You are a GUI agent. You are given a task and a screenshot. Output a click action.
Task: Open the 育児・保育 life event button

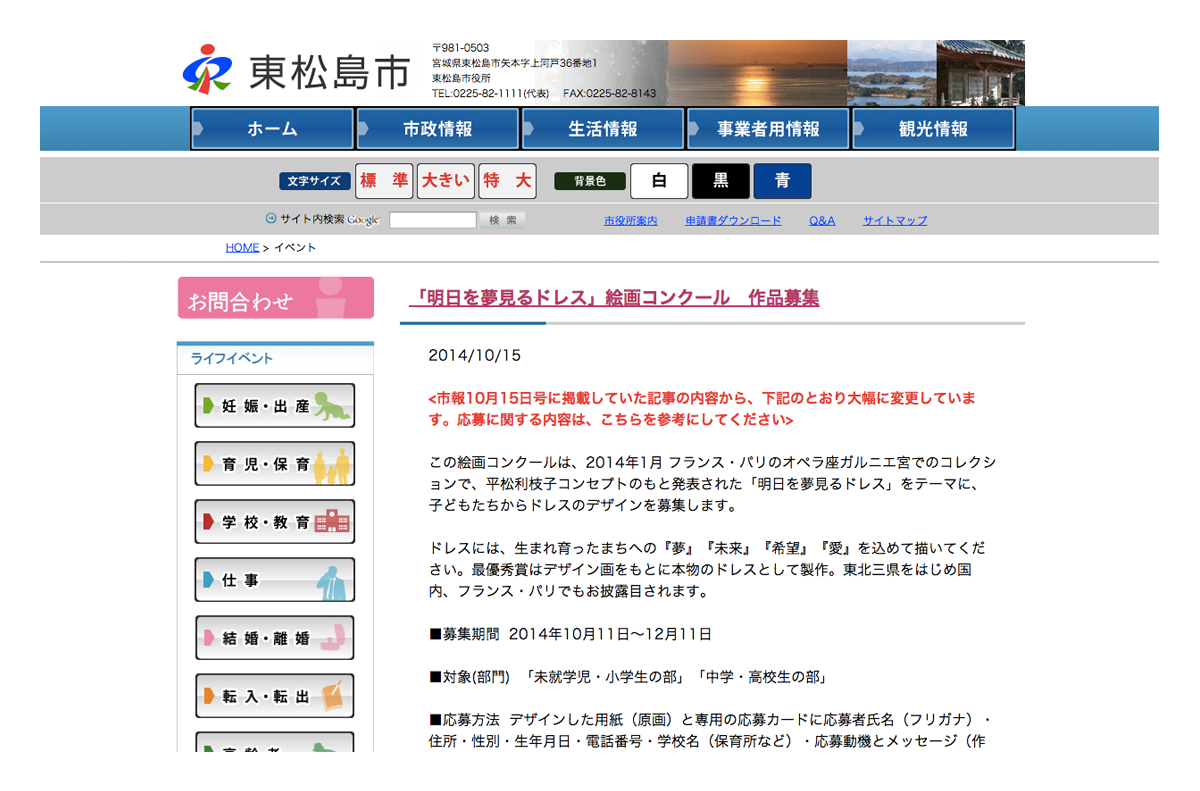point(274,464)
